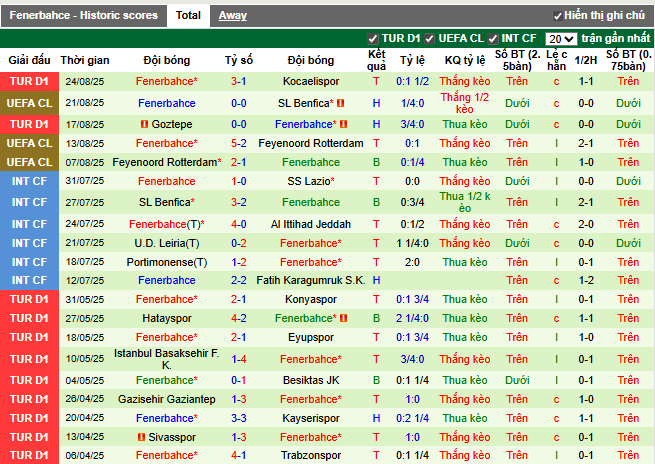Select the Fenerbahce - Historic scores tab
The height and width of the screenshot is (464, 655).
click(84, 15)
